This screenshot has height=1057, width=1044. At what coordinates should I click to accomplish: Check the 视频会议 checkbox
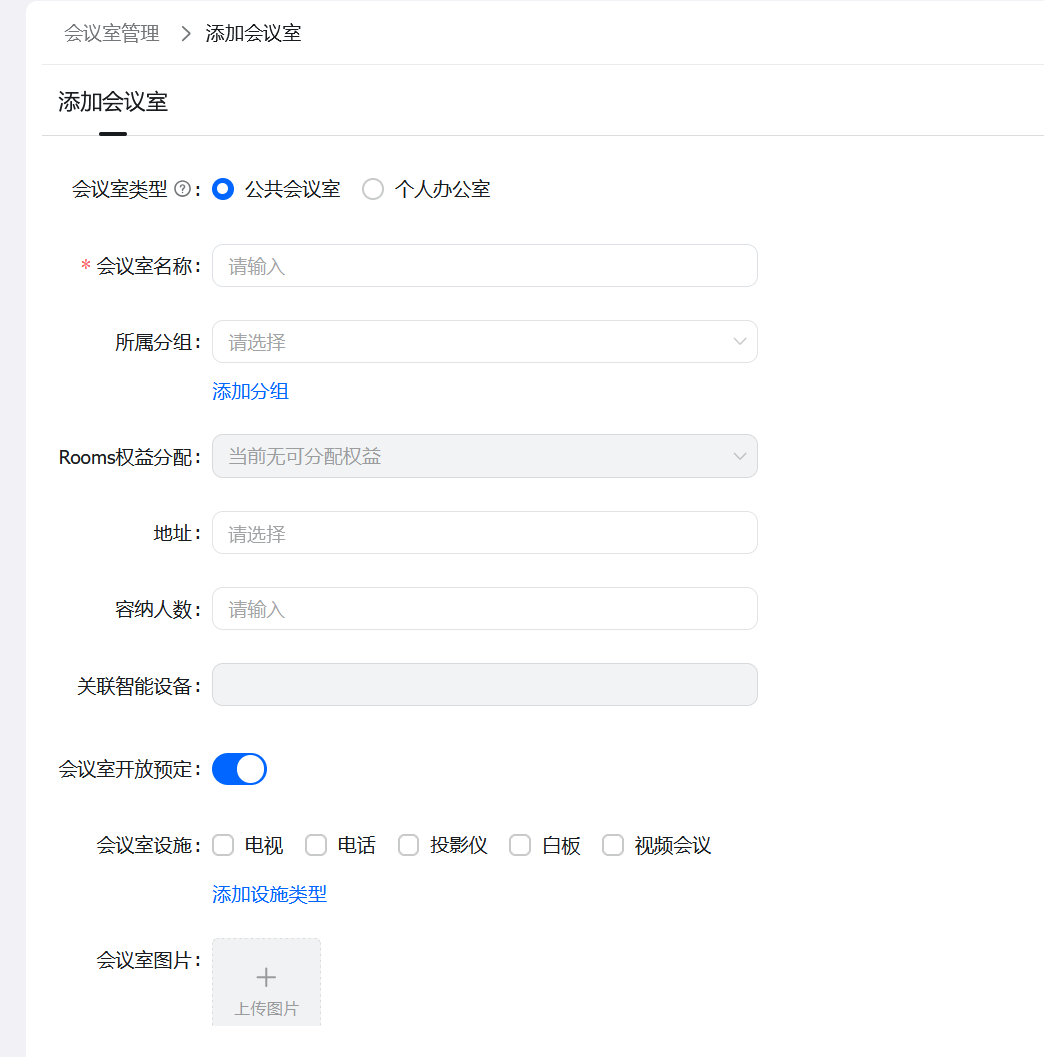[x=613, y=845]
